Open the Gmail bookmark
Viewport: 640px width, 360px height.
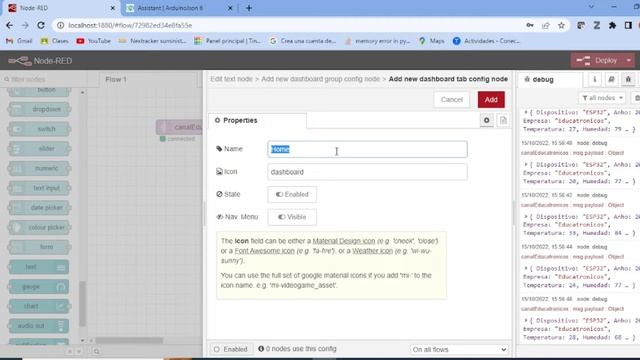[19, 41]
